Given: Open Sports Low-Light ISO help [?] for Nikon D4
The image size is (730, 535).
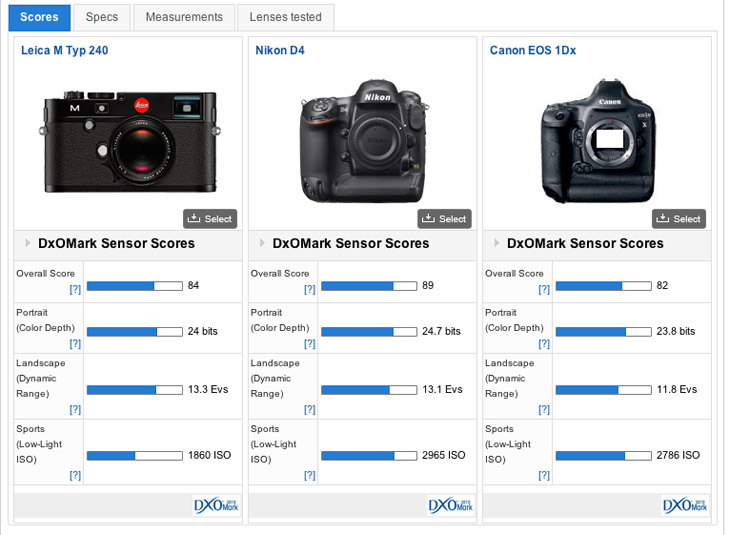Looking at the screenshot, I should tap(310, 475).
